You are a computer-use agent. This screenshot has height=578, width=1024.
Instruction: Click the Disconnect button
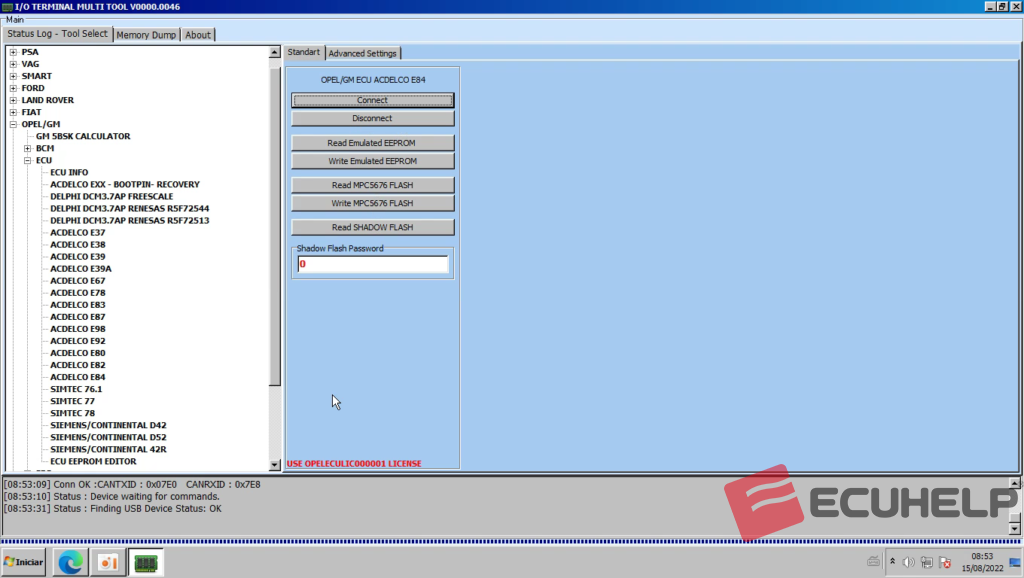click(x=372, y=118)
